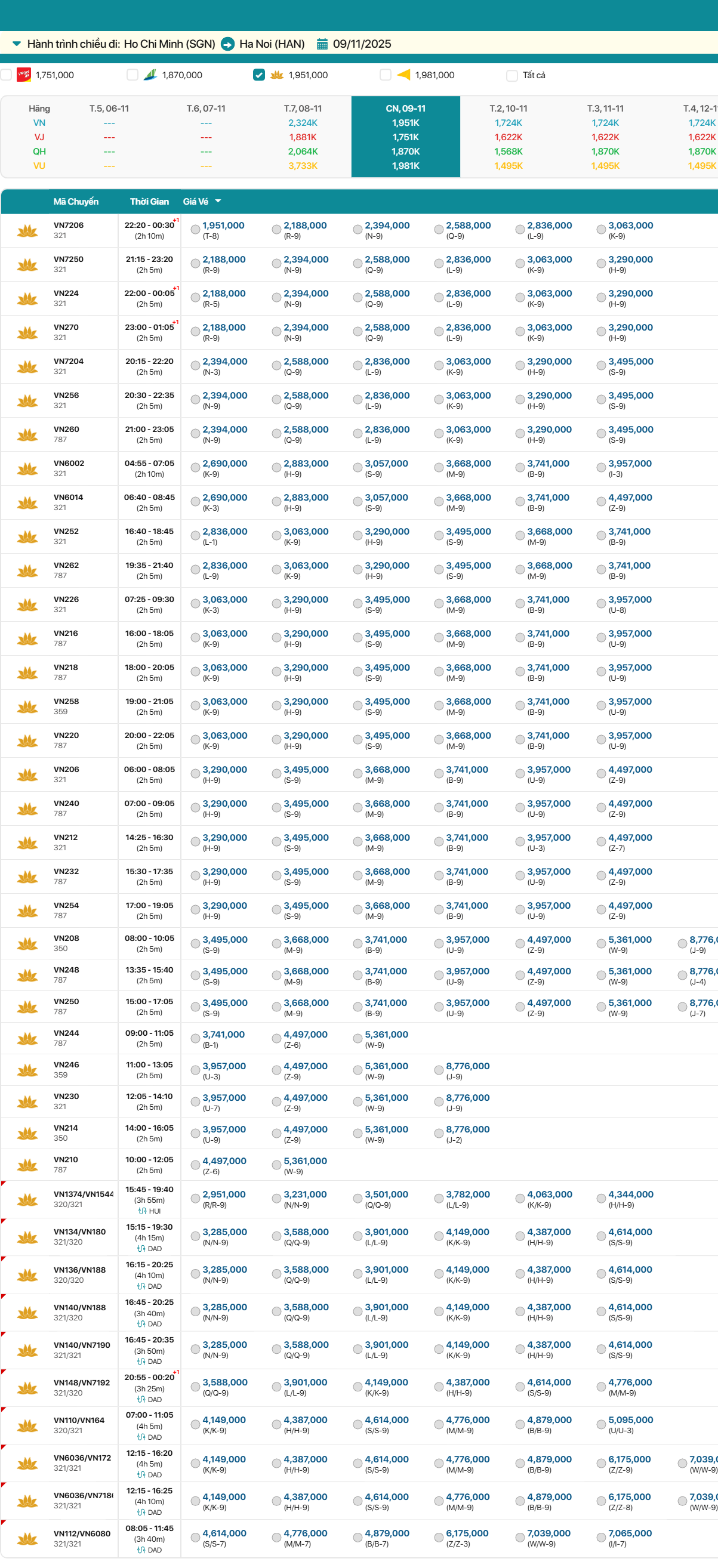Click the Vietjet Air logo icon

point(24,75)
